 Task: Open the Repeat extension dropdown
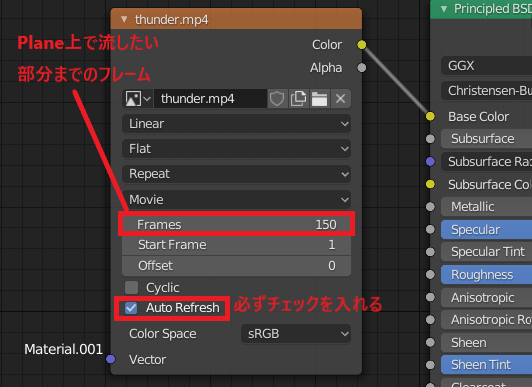[x=236, y=174]
